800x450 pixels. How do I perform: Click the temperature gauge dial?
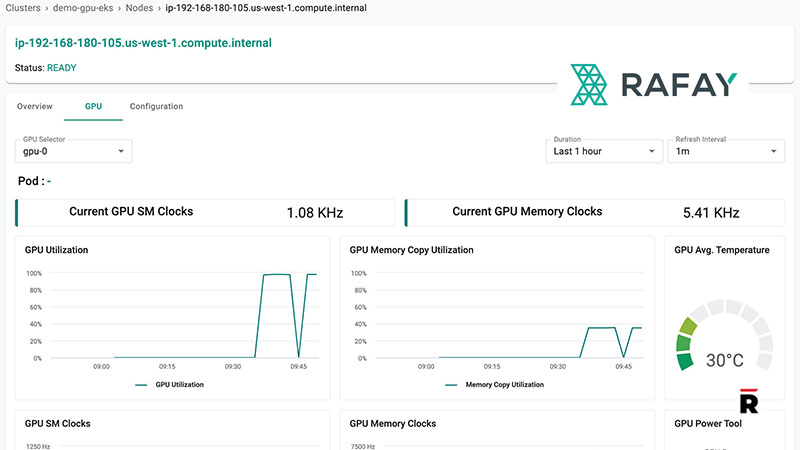tap(724, 330)
